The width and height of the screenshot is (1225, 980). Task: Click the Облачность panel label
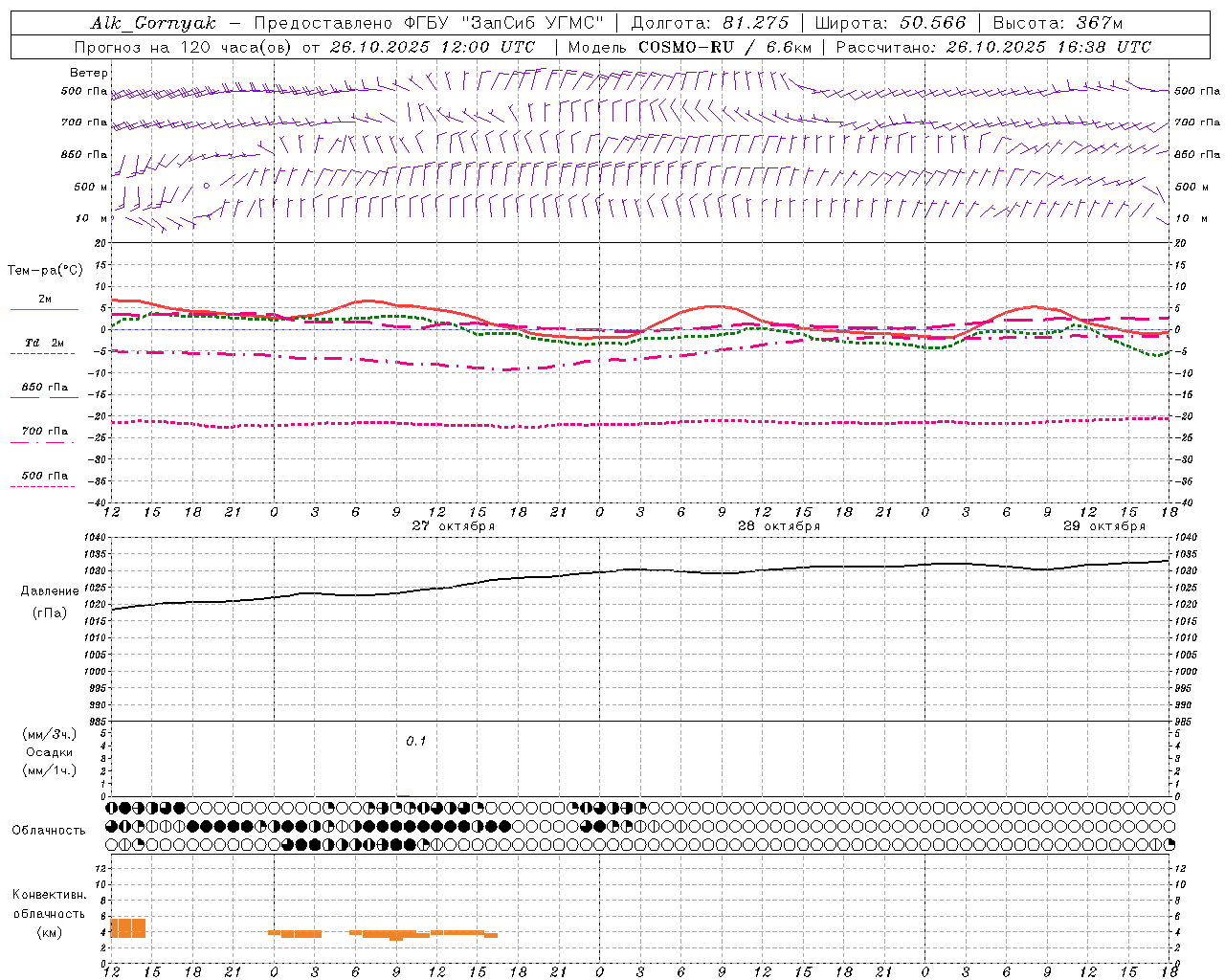[x=49, y=831]
